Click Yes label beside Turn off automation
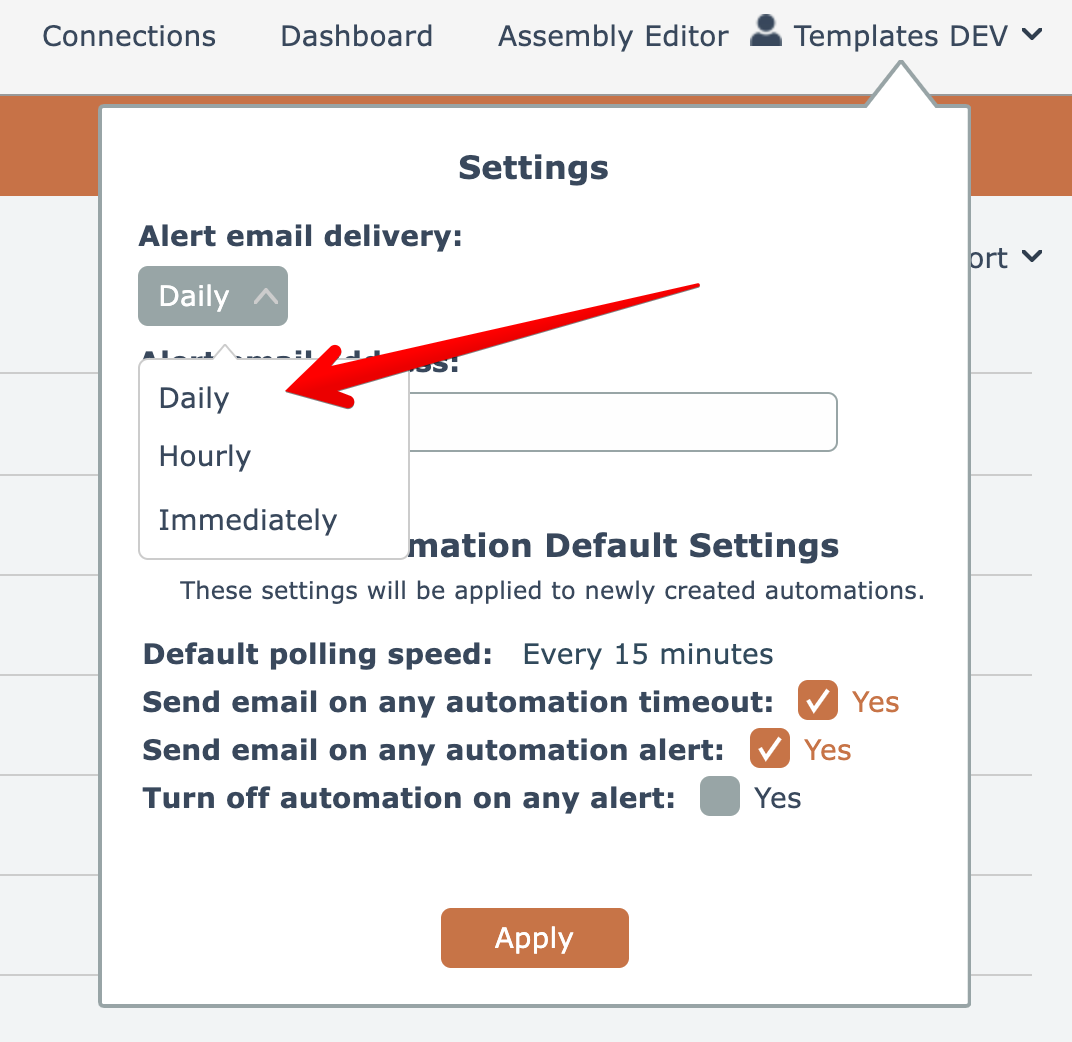 pyautogui.click(x=777, y=798)
